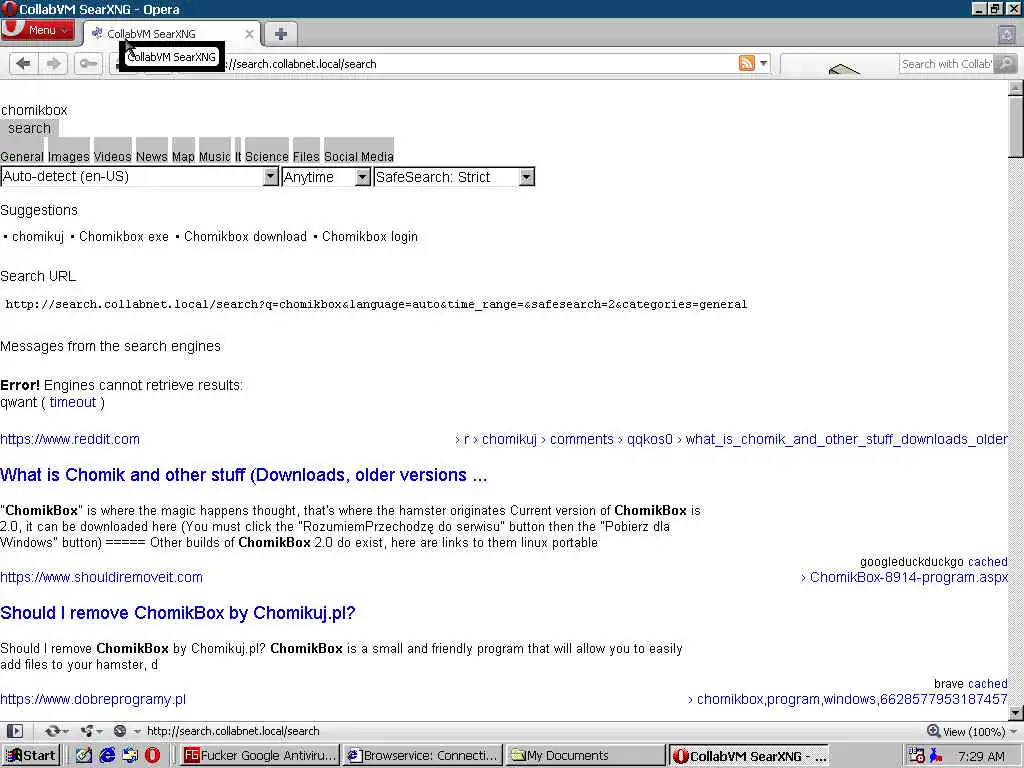Screen dimensions: 1024x768
Task: Open 'What is Chomik and other stuff' result
Action: point(244,475)
